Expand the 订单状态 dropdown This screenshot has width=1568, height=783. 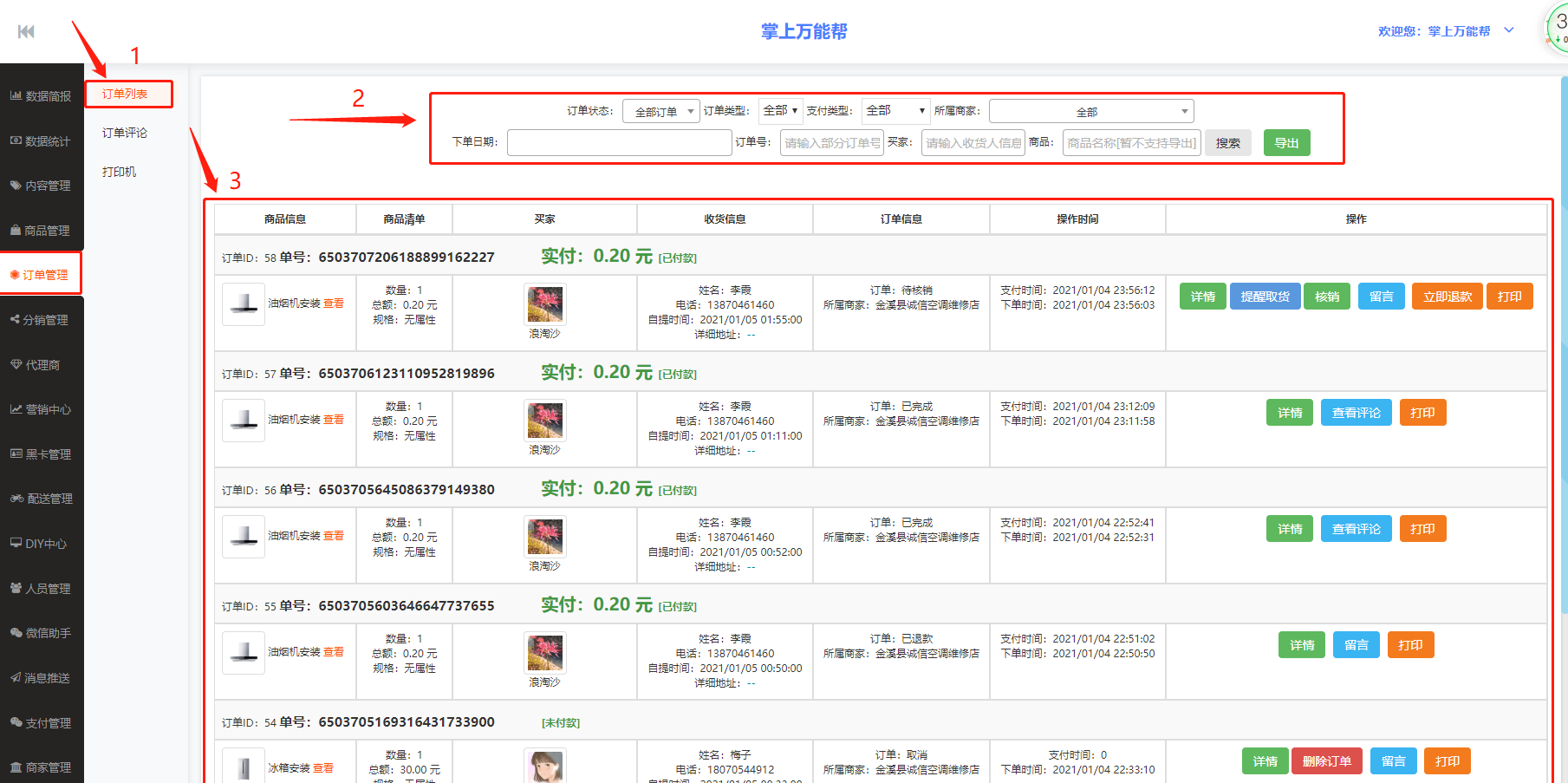[x=660, y=112]
